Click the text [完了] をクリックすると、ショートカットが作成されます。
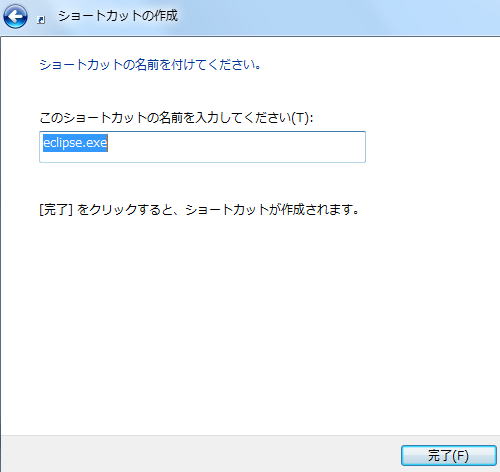The image size is (500, 472). tap(199, 209)
